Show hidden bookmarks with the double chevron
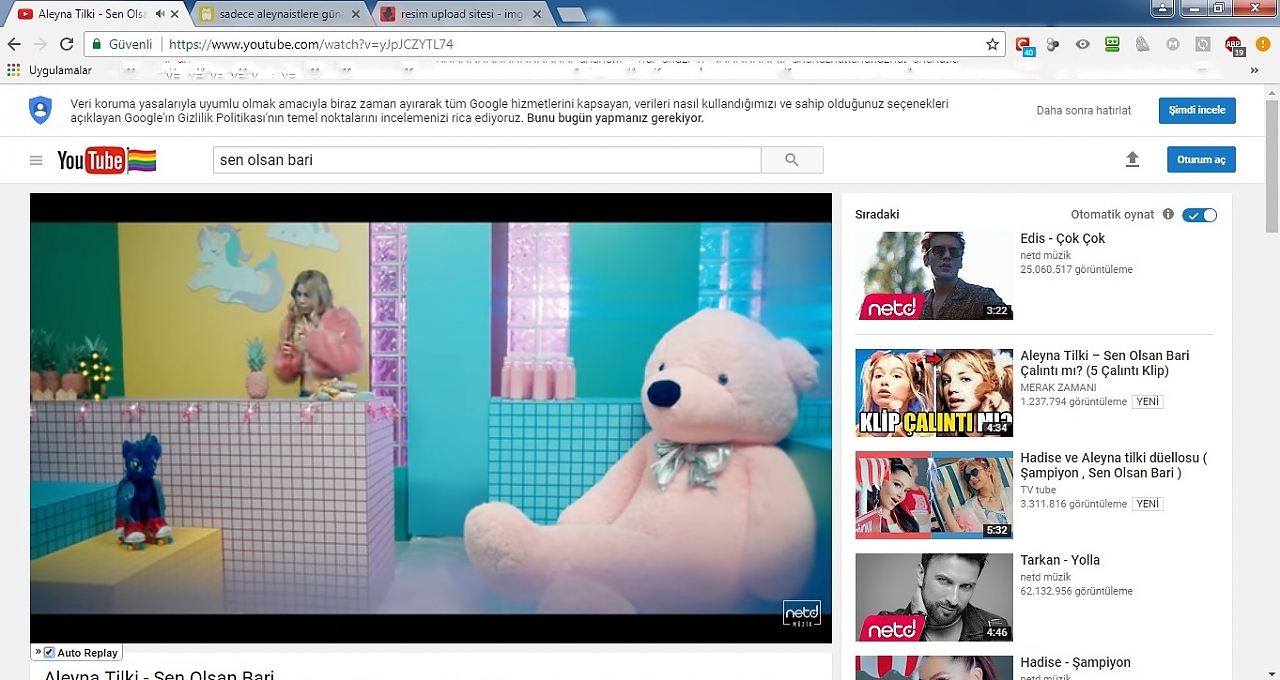Screen dimensions: 1280x680 tap(1254, 70)
